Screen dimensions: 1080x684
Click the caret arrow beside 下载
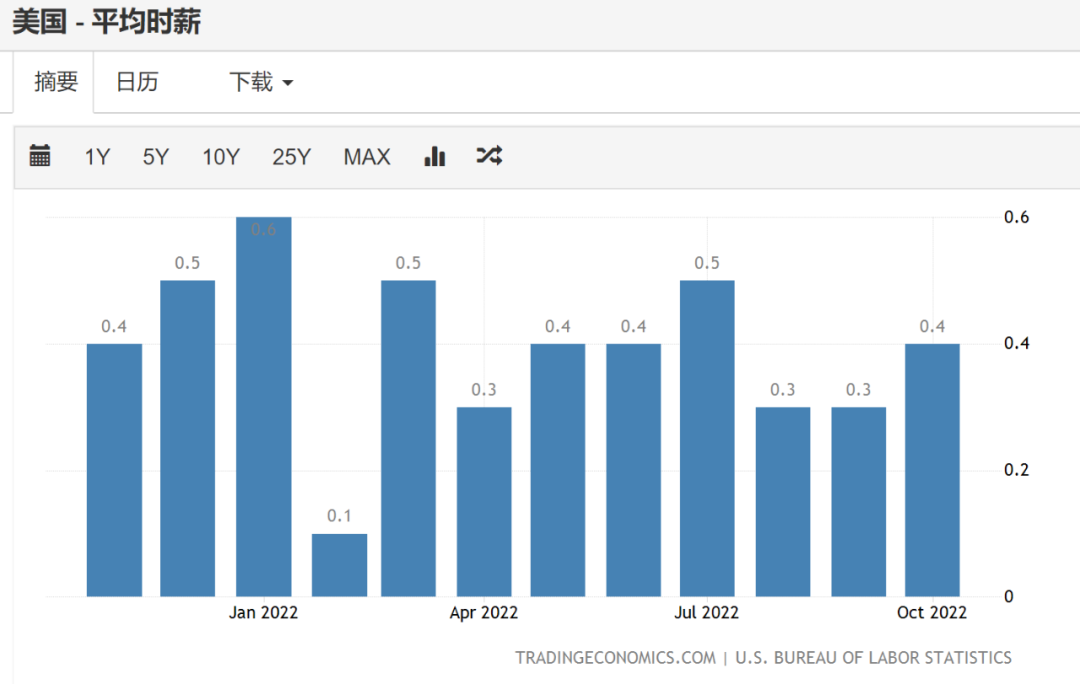click(x=288, y=83)
